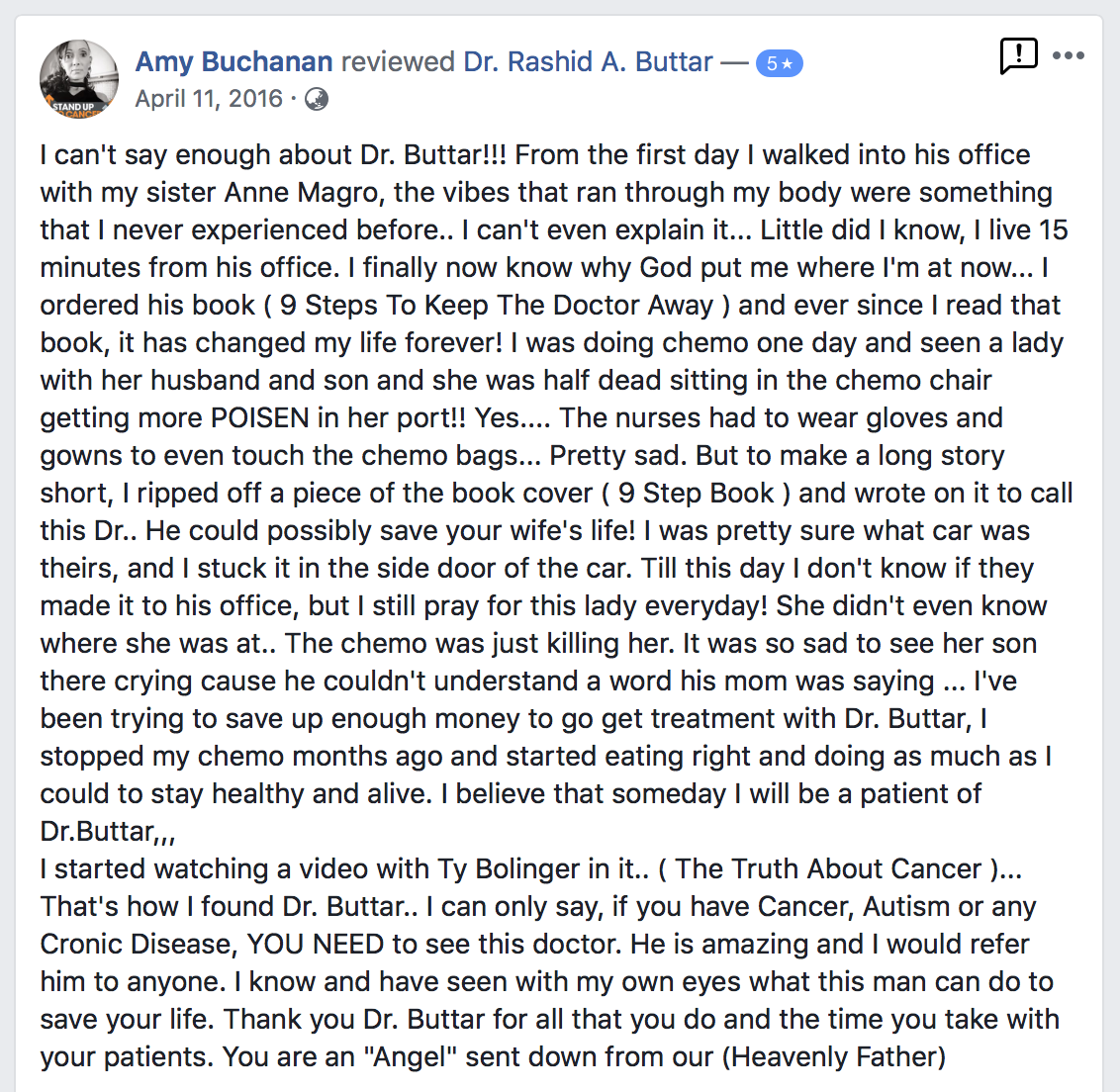This screenshot has width=1120, height=1092.
Task: Click the (Heavenly Father) closing text
Action: [x=834, y=1057]
